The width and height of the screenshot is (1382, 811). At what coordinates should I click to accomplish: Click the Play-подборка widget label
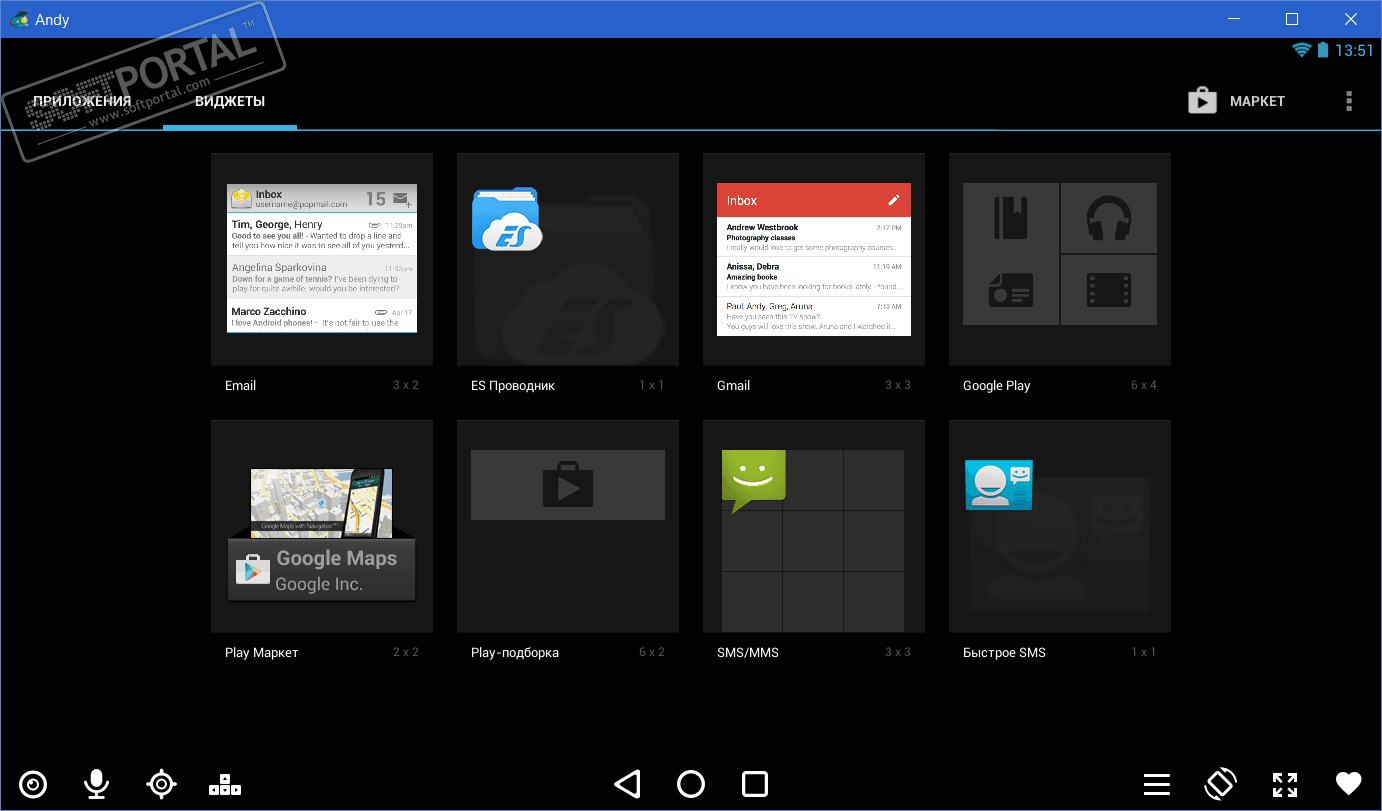click(x=515, y=652)
